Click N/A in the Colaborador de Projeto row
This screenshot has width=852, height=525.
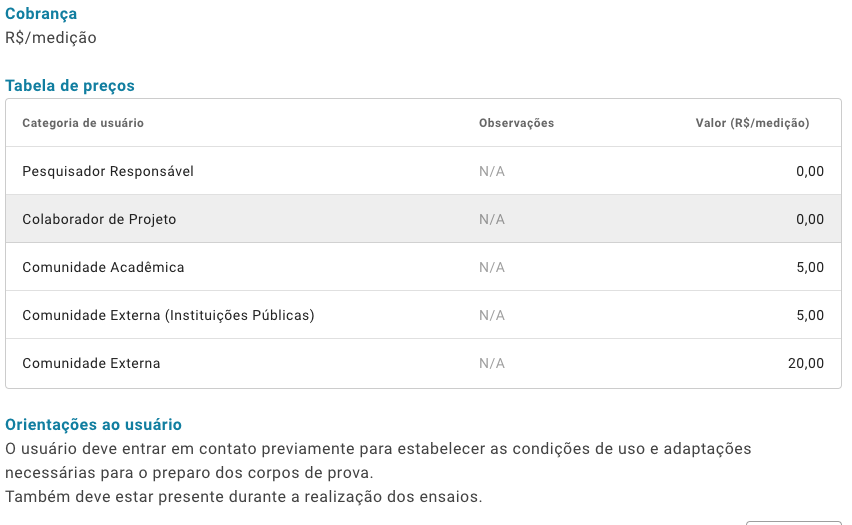492,219
